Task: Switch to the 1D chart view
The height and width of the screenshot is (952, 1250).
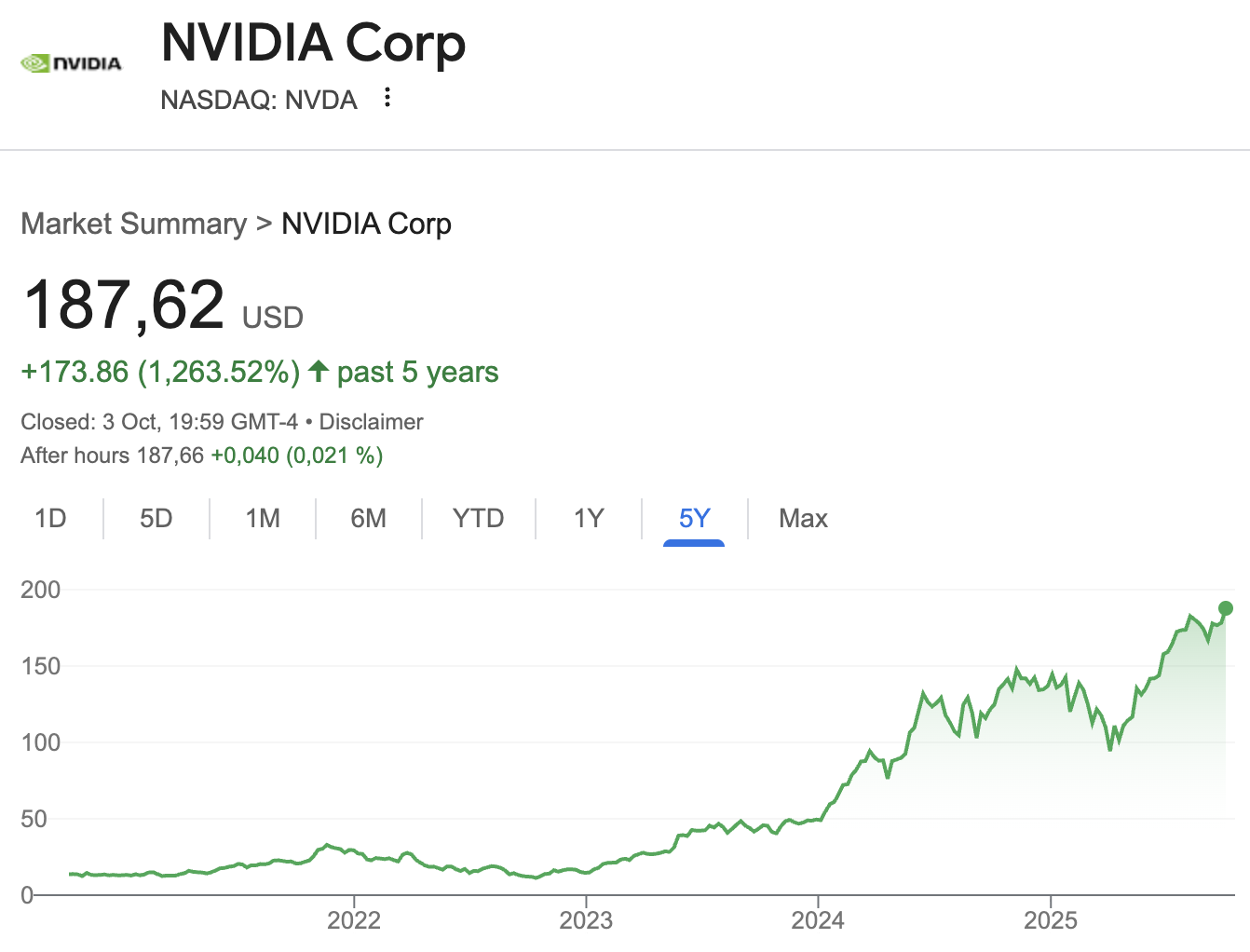Action: (x=50, y=518)
